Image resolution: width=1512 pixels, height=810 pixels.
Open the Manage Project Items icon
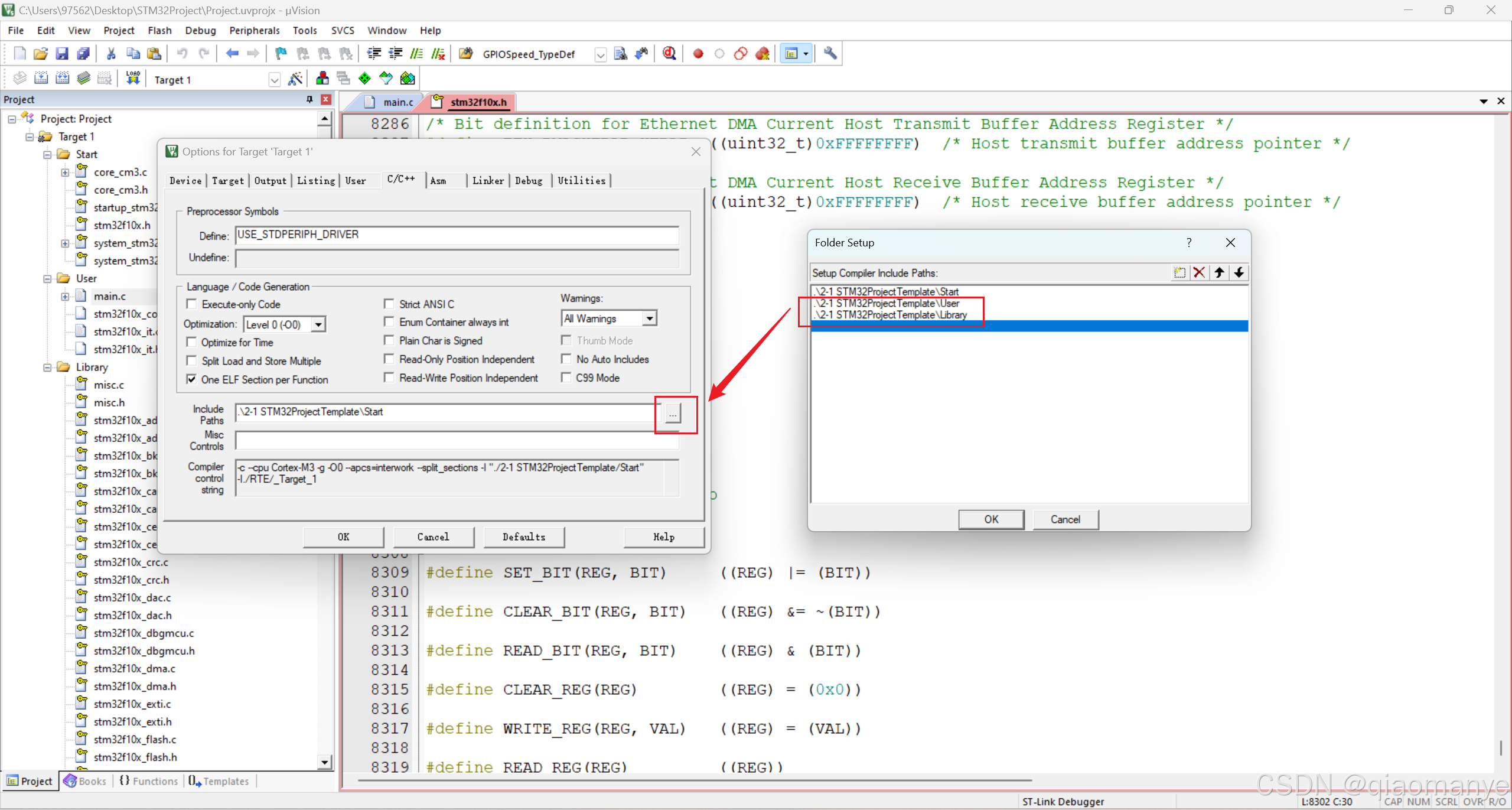pos(322,79)
